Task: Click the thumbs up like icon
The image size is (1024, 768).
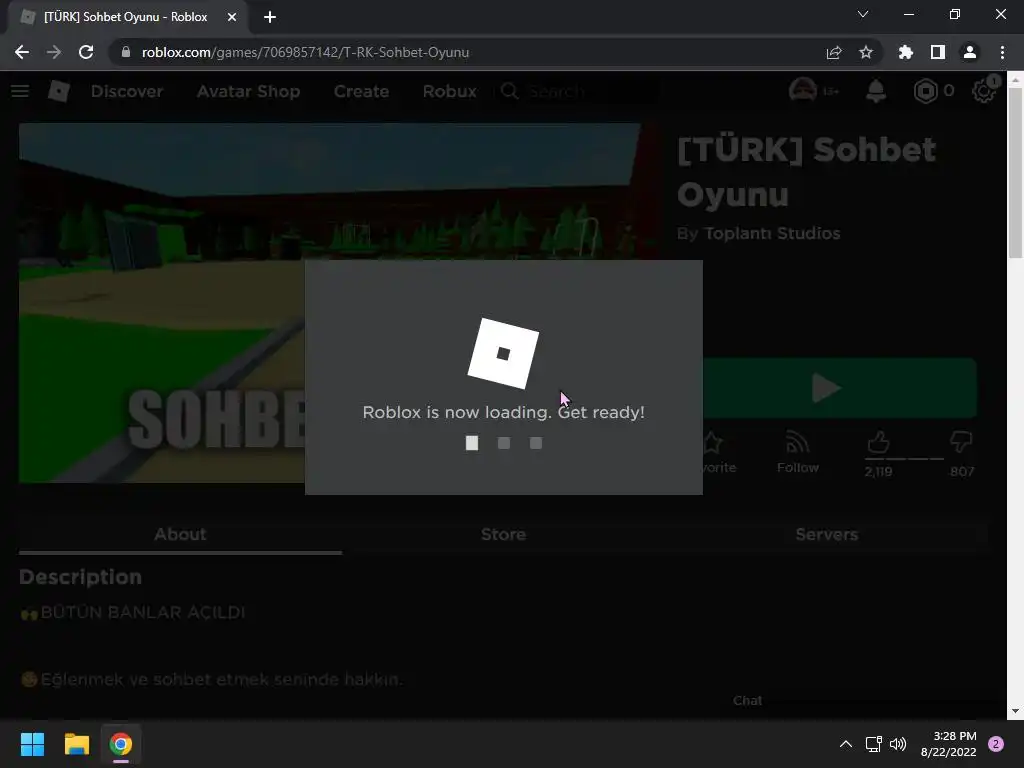Action: (878, 442)
